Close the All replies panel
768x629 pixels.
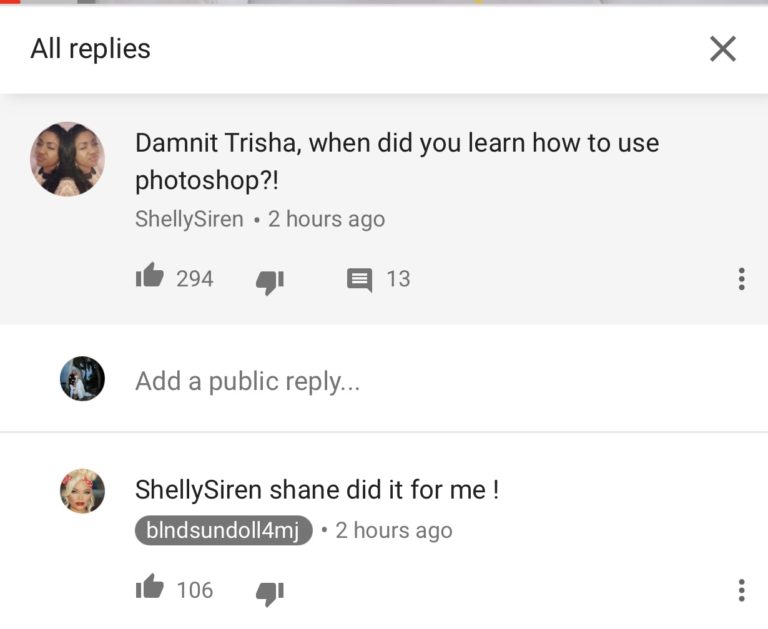(x=723, y=48)
